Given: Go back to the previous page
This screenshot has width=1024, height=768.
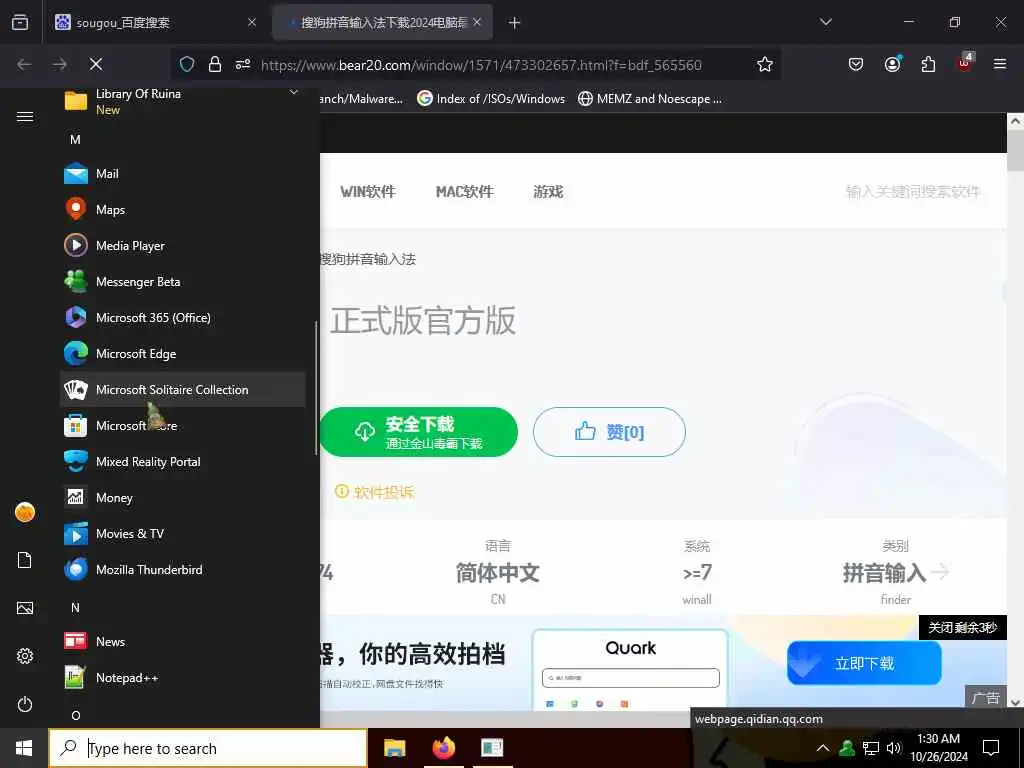Looking at the screenshot, I should 24,64.
